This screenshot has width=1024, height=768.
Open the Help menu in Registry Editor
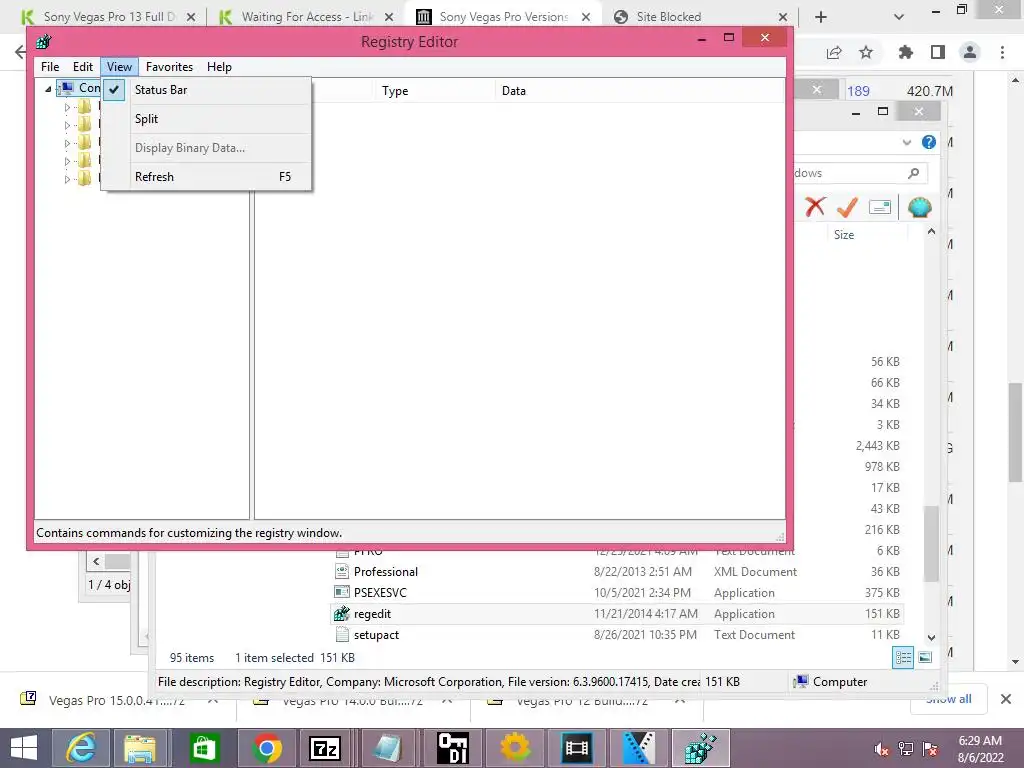pyautogui.click(x=219, y=67)
